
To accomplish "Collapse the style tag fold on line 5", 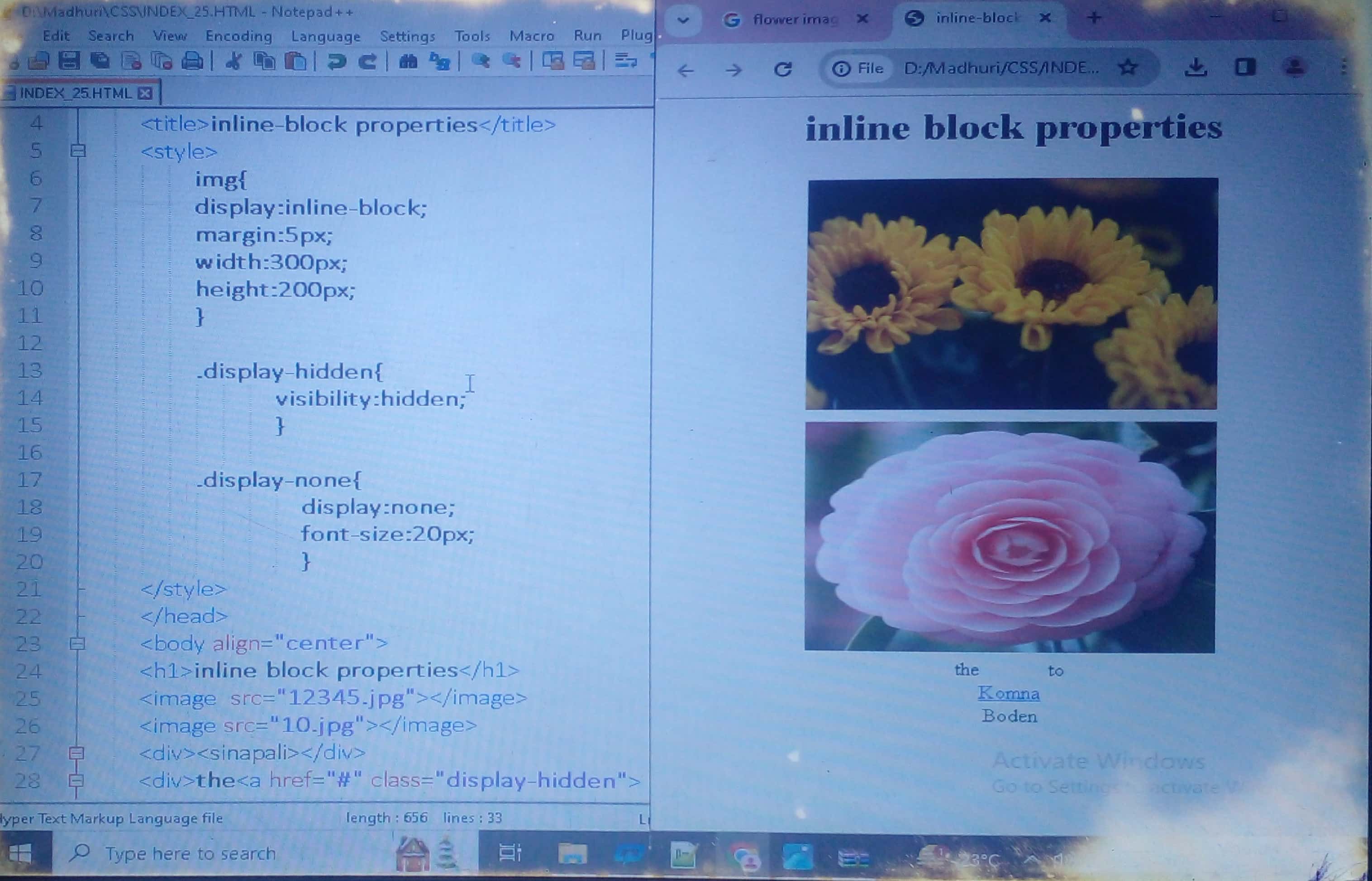I will tap(78, 151).
